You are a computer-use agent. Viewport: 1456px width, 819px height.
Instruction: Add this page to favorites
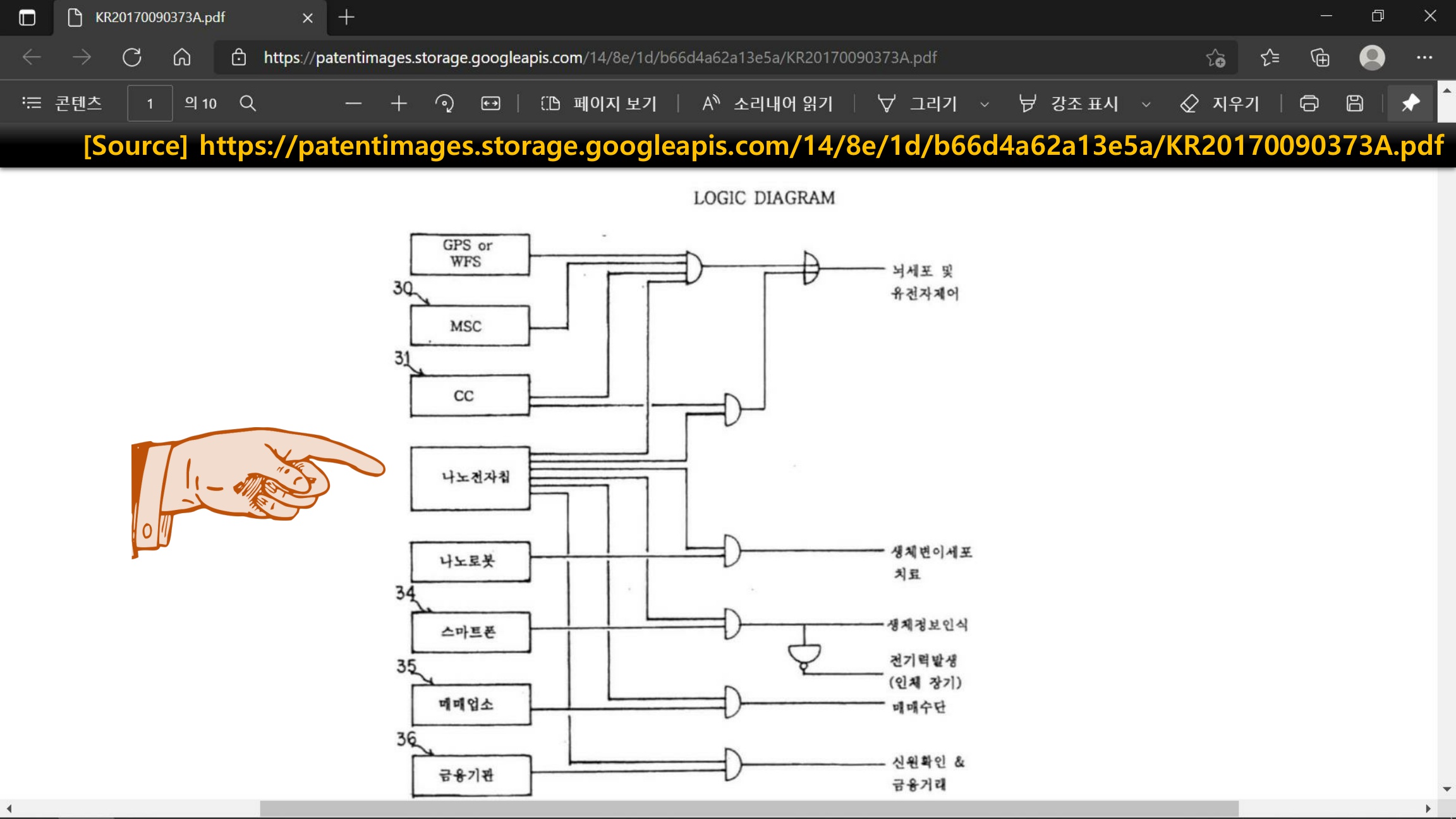point(1215,58)
